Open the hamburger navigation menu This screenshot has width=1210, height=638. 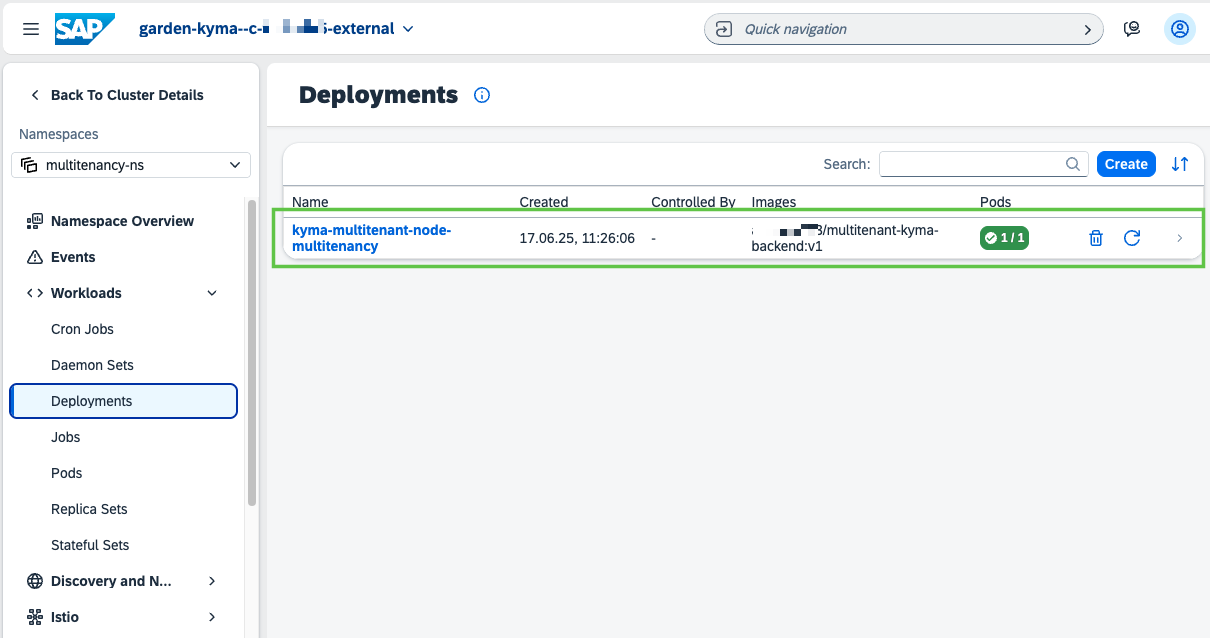click(31, 29)
